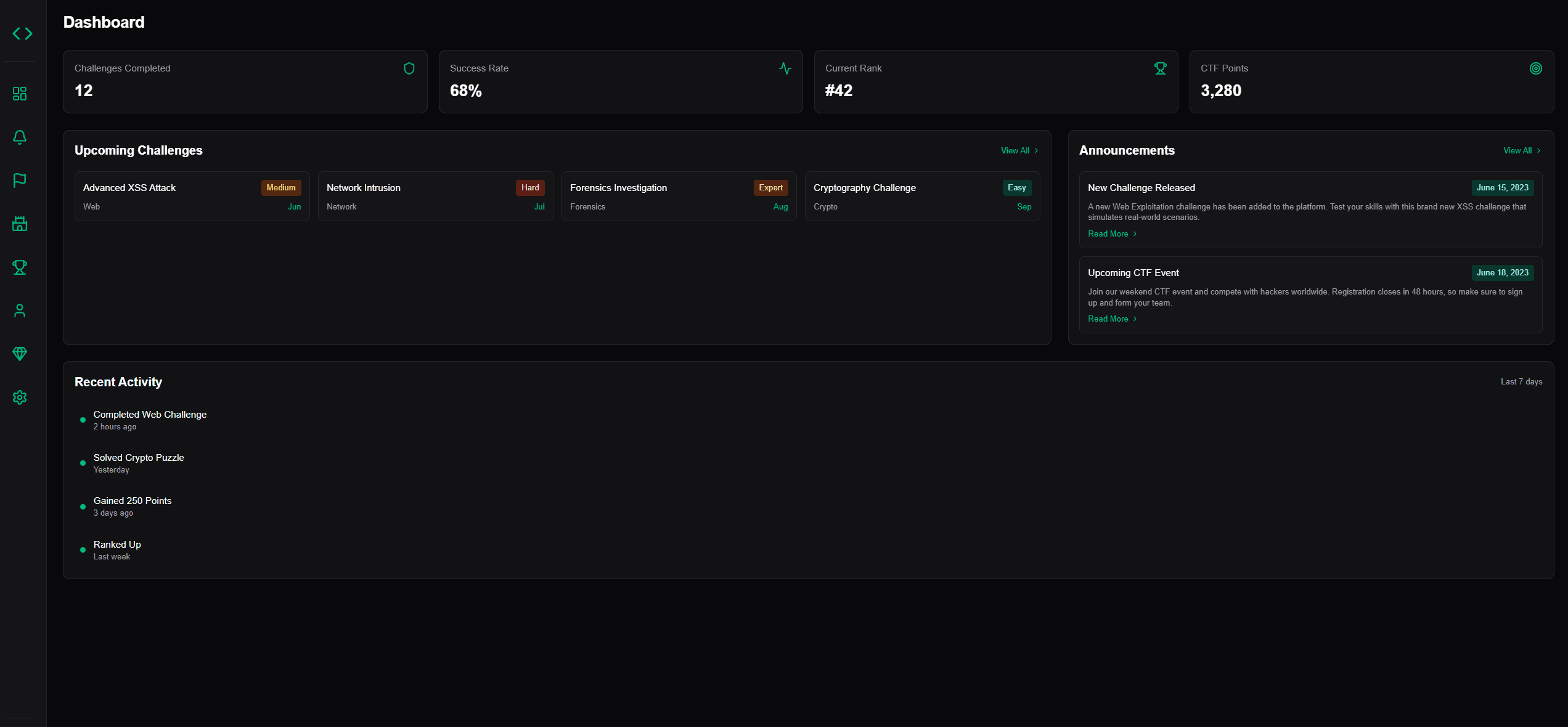Image resolution: width=1568 pixels, height=727 pixels.
Task: Open the dashboard grid icon in sidebar
Action: coord(20,94)
